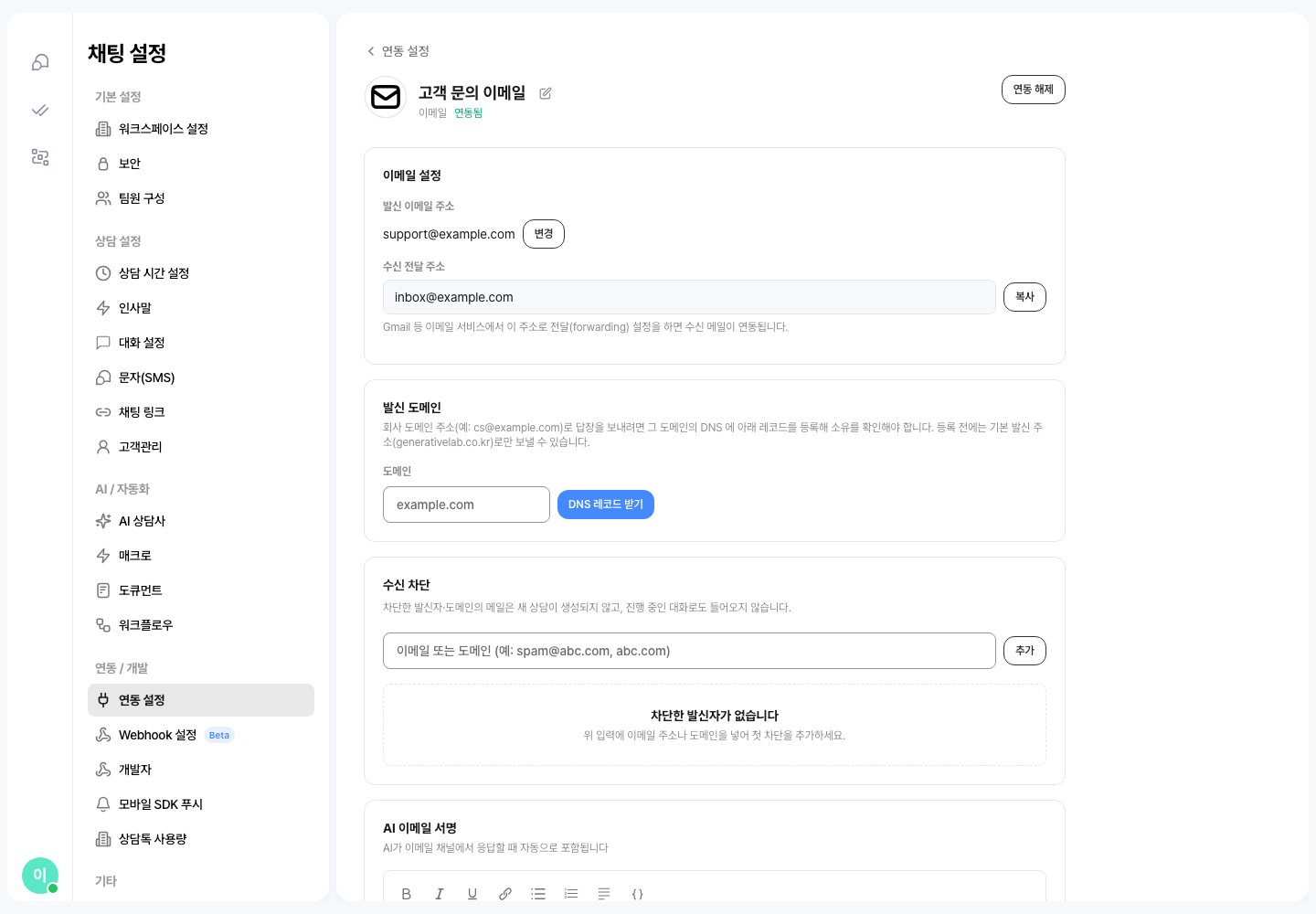Open AI 상담사 settings
The height and width of the screenshot is (914, 1316).
tap(201, 521)
